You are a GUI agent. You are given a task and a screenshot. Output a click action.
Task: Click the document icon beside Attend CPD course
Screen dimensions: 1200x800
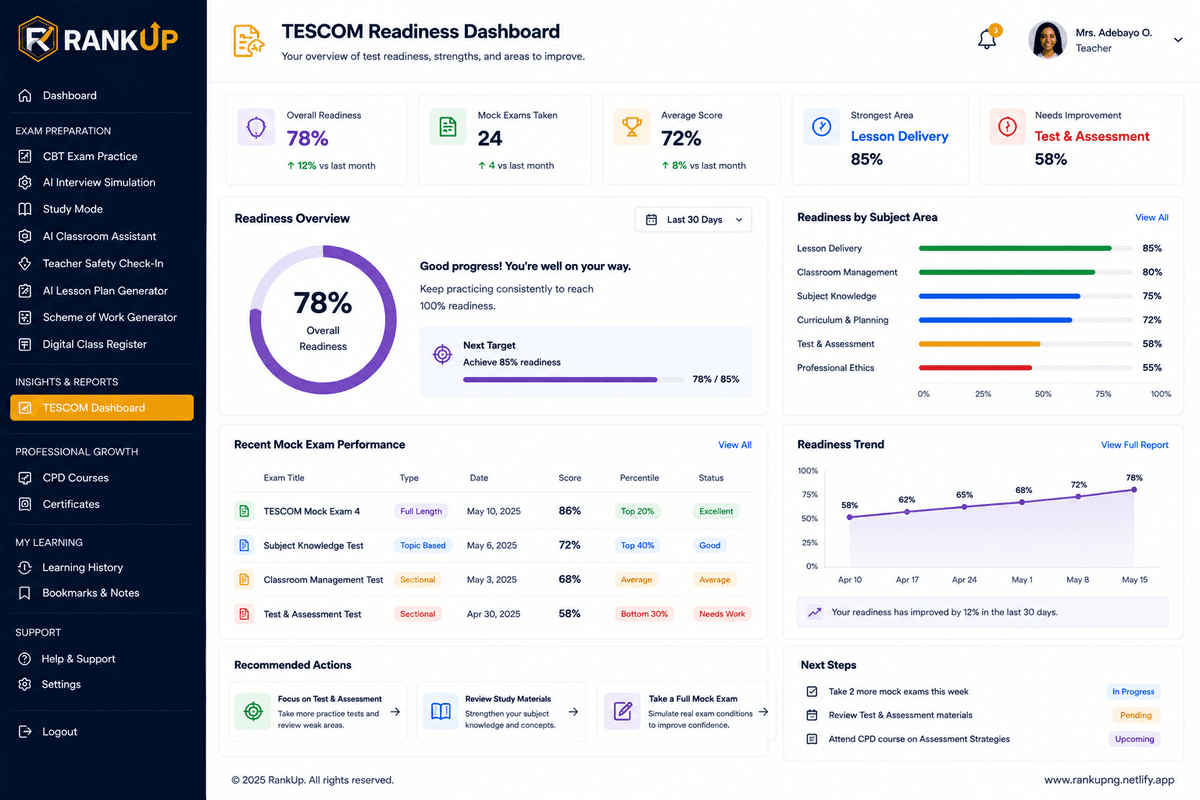tap(812, 739)
